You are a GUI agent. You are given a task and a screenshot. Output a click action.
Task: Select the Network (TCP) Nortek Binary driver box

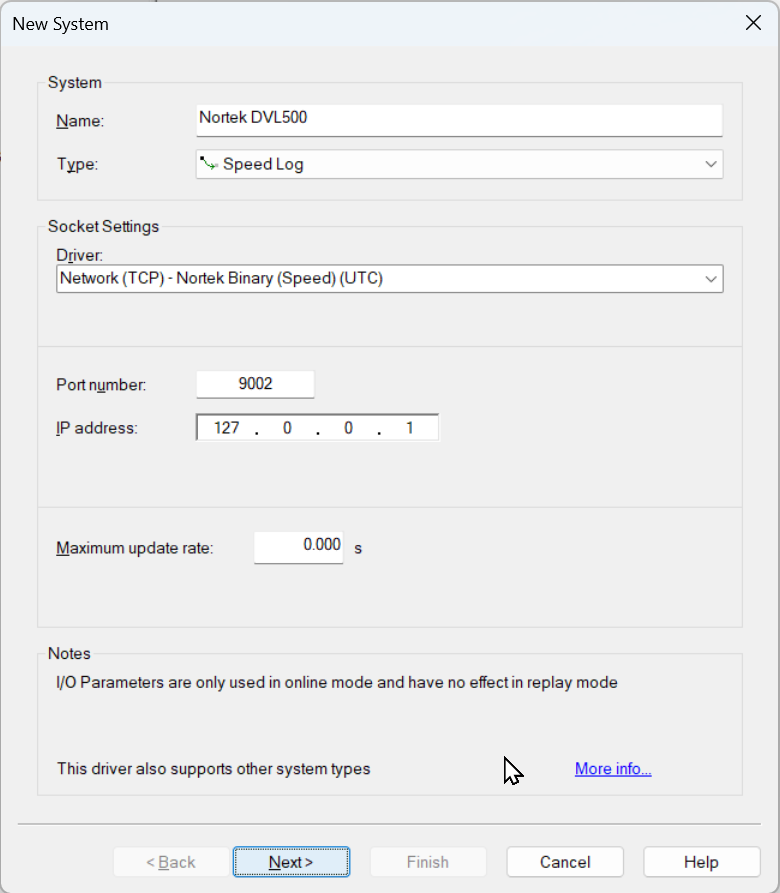pos(380,278)
